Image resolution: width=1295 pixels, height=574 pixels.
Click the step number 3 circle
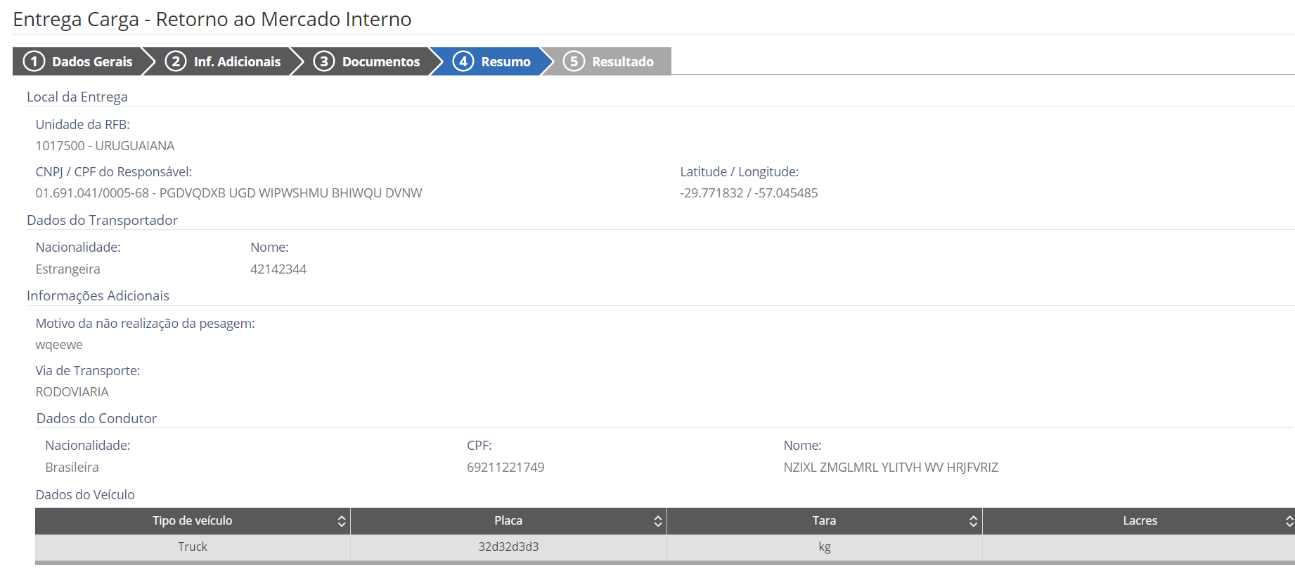(x=324, y=61)
